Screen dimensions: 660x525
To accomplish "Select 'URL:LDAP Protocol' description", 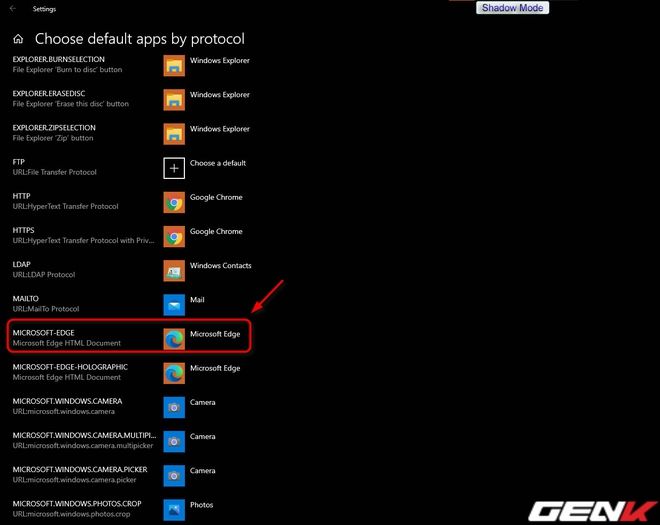I will pyautogui.click(x=44, y=274).
